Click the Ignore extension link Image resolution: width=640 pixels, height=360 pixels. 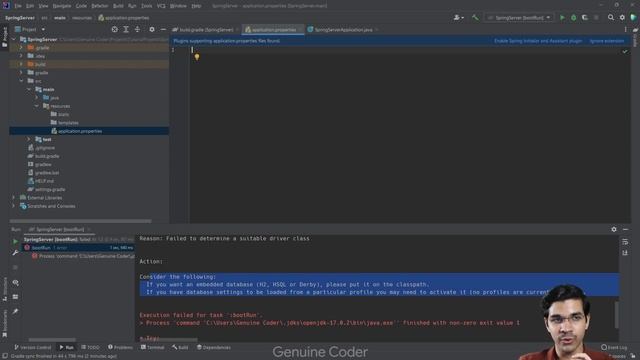pyautogui.click(x=607, y=41)
